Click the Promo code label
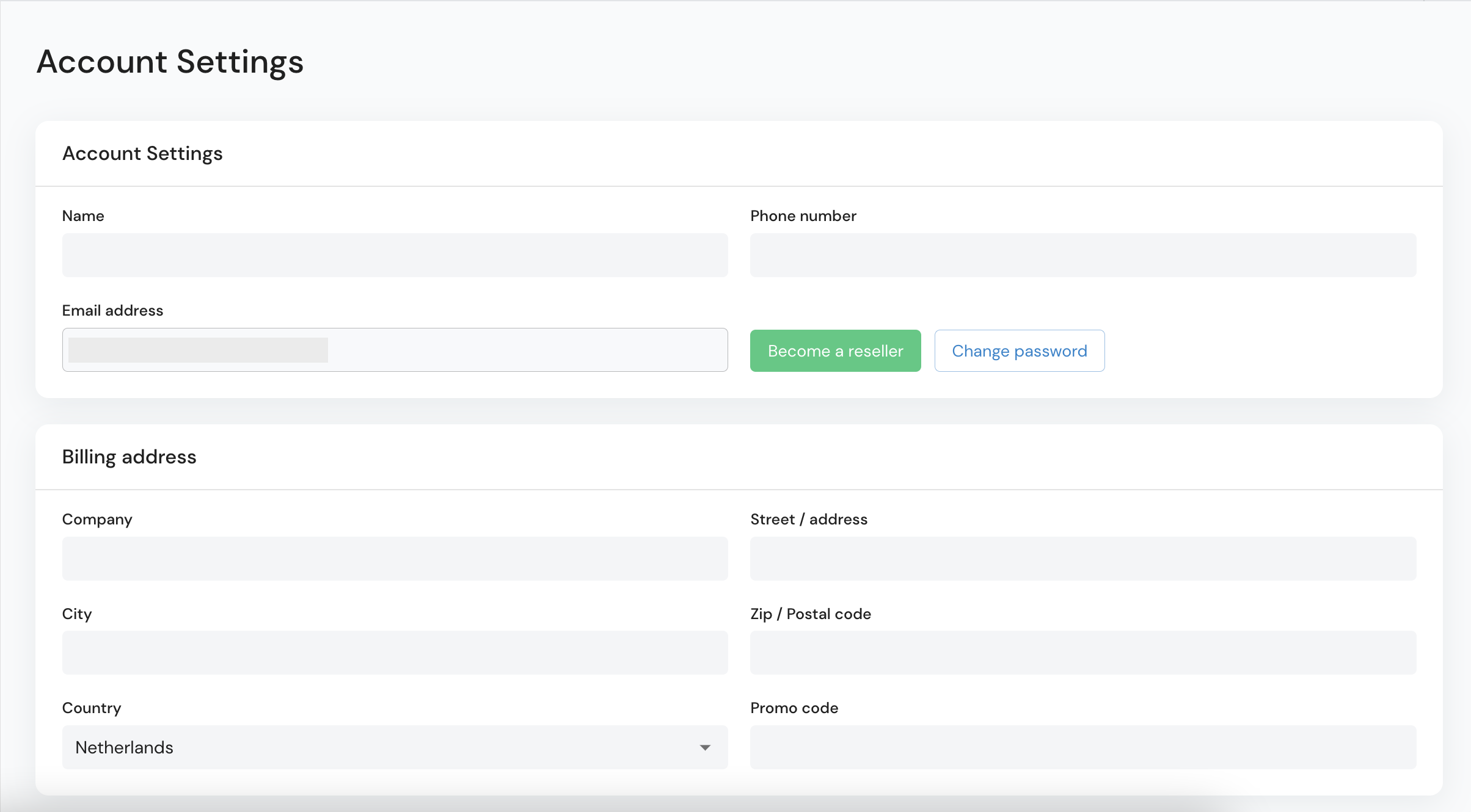The width and height of the screenshot is (1471, 812). pyautogui.click(x=794, y=708)
